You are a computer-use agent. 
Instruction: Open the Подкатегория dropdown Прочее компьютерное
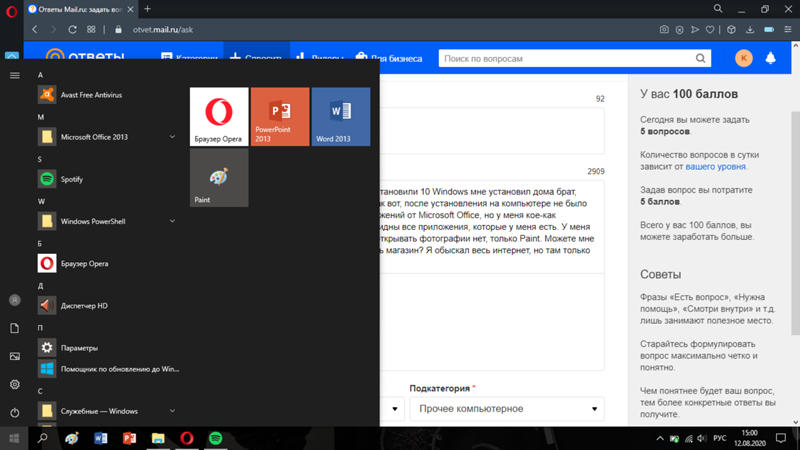tap(507, 409)
